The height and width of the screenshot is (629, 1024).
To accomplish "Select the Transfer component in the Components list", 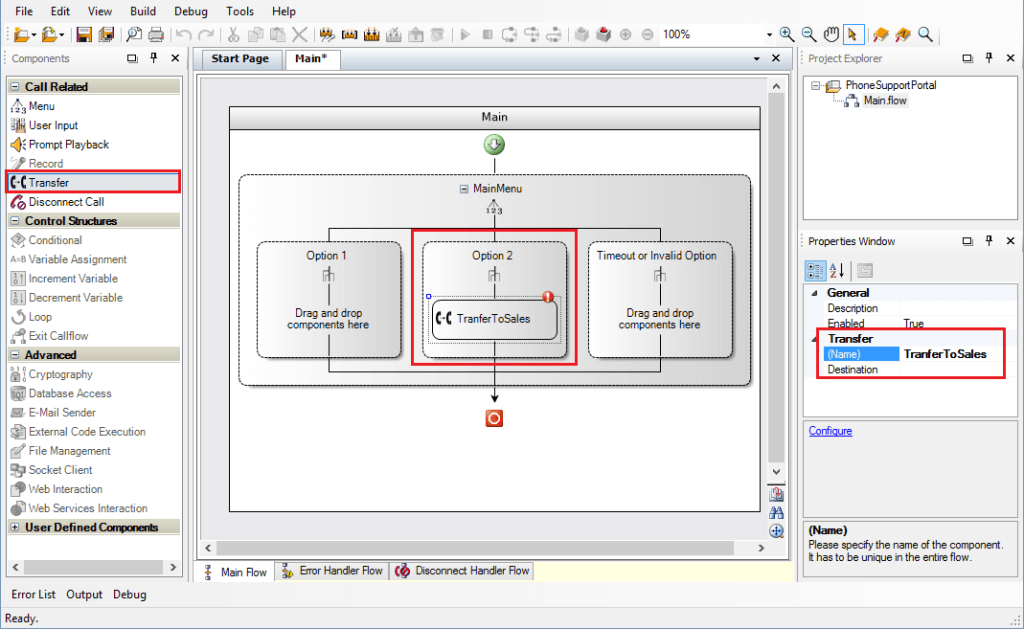I will (x=93, y=183).
